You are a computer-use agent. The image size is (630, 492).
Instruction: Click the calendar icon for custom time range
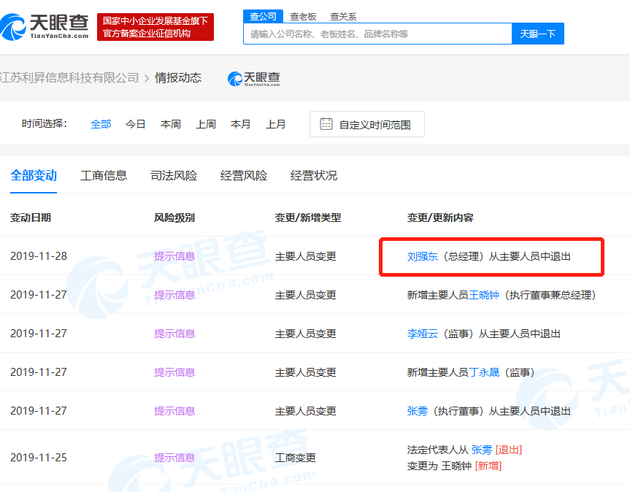(326, 124)
